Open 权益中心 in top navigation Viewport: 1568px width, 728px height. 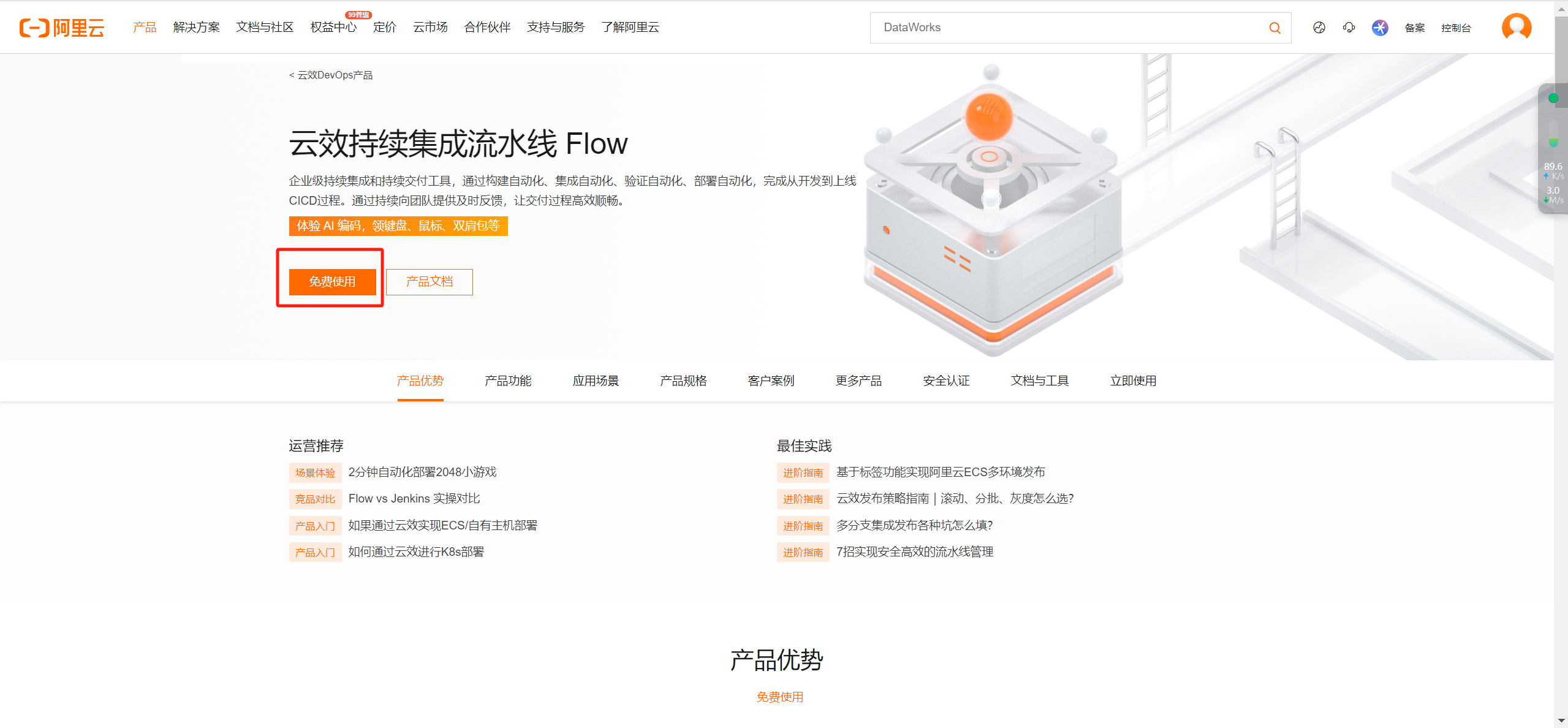(x=333, y=28)
